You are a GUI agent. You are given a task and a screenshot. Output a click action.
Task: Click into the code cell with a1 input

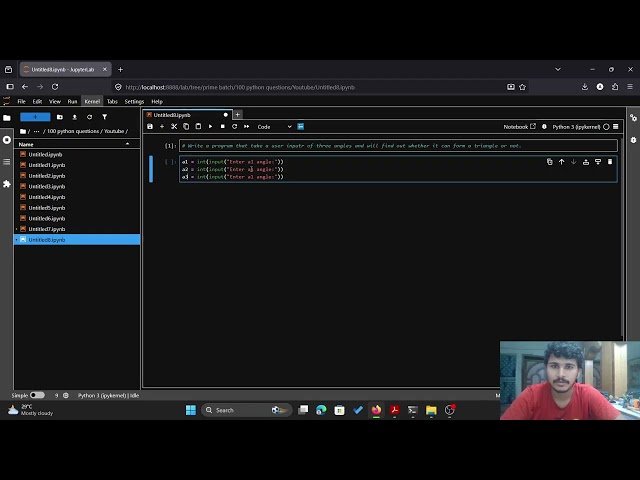click(x=398, y=169)
